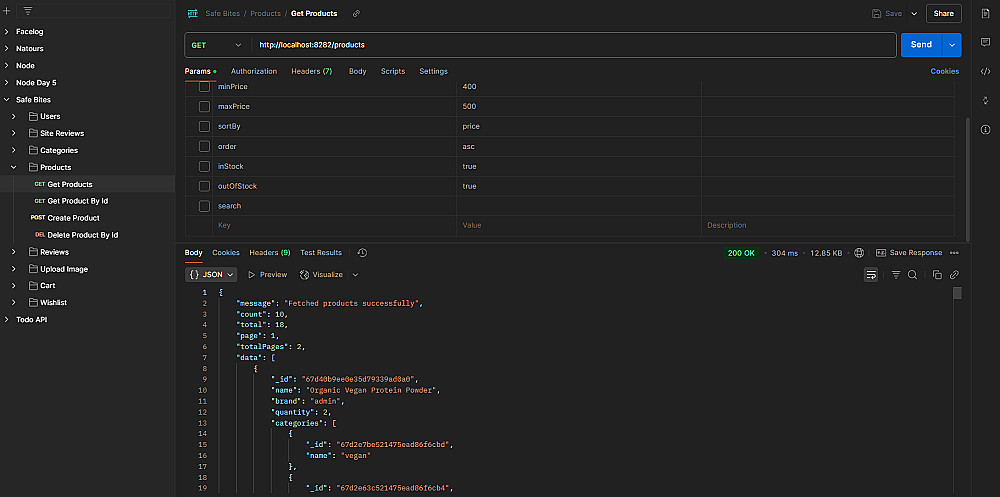Enable the minPrice parameter checkbox
Image resolution: width=1000 pixels, height=497 pixels.
click(x=204, y=87)
